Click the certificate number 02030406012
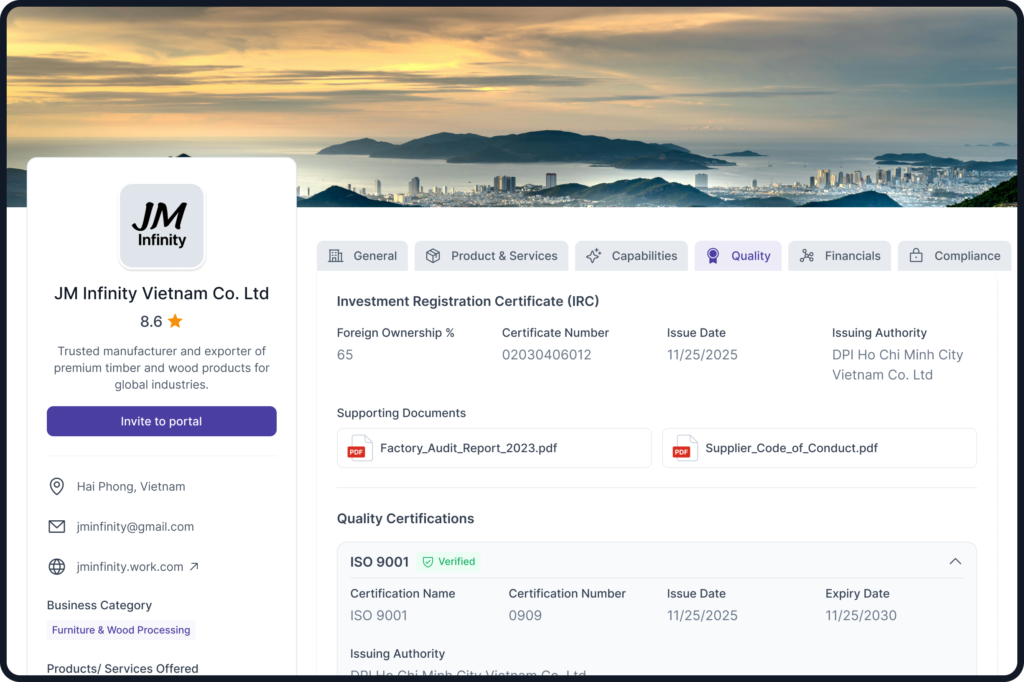The image size is (1024, 682). click(x=547, y=355)
